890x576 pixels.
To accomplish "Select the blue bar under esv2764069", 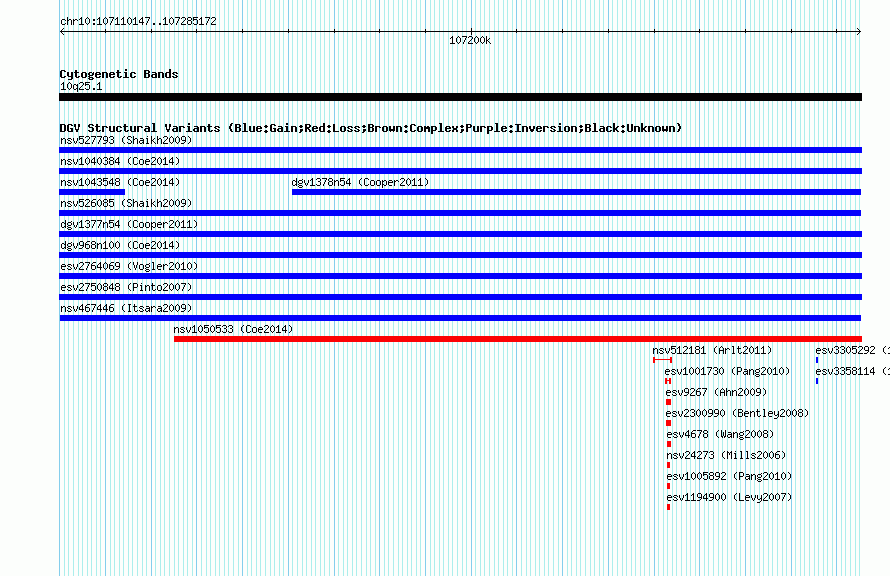I will (460, 276).
